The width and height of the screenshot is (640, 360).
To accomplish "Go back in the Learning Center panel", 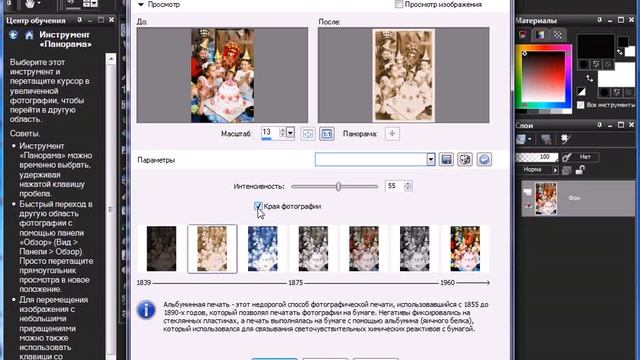I will pos(13,35).
